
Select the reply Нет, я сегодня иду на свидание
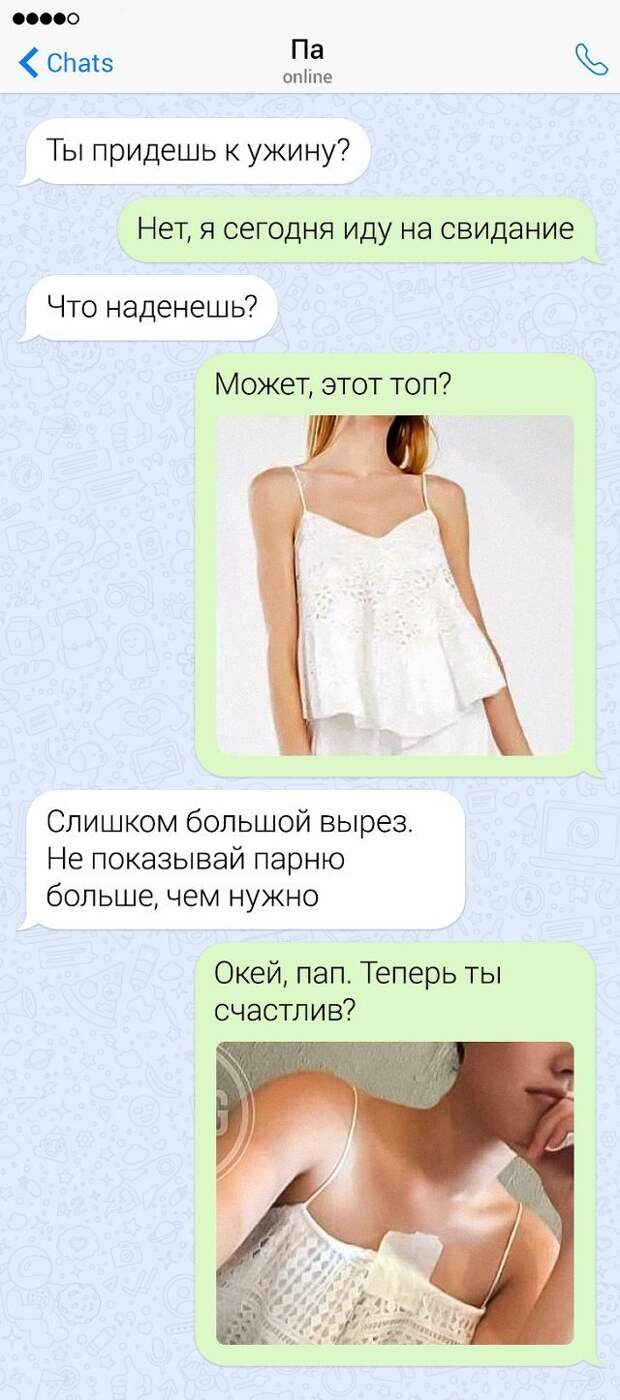357,229
